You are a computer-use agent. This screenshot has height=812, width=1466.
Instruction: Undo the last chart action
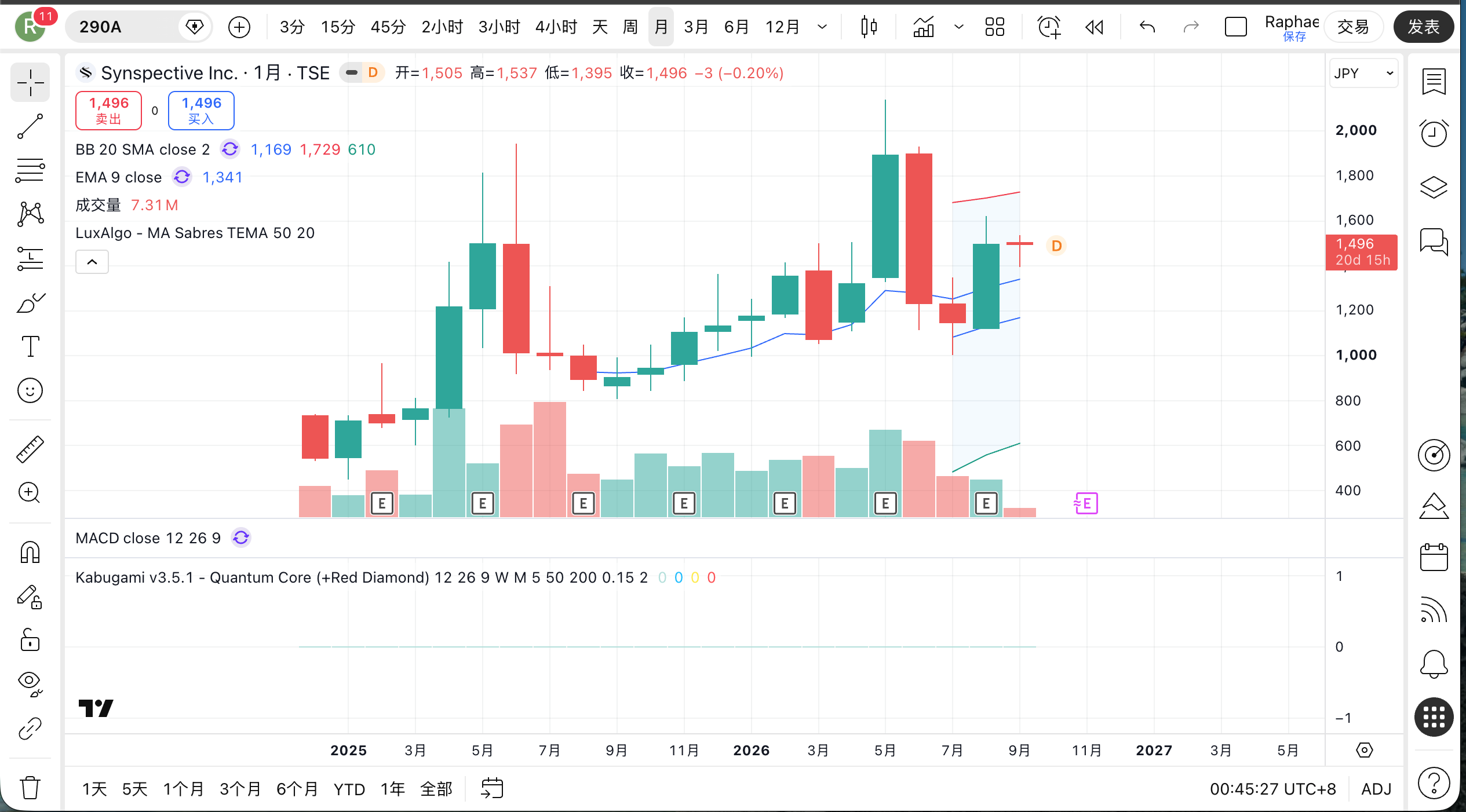[1147, 27]
